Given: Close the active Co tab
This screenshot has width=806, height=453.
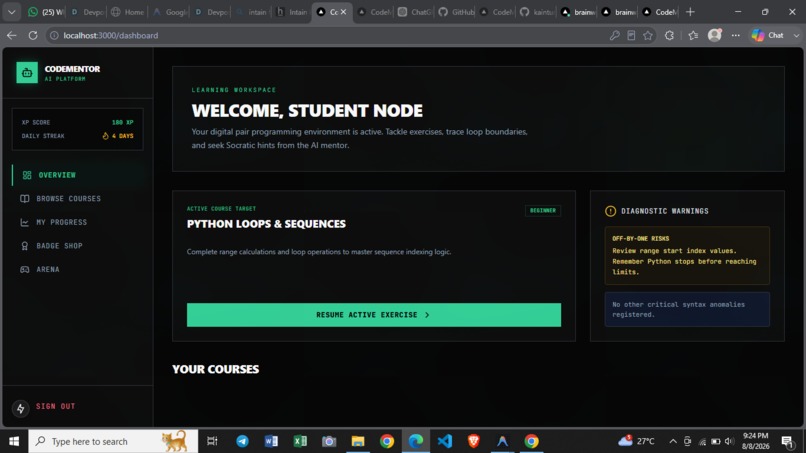Looking at the screenshot, I should (x=343, y=12).
